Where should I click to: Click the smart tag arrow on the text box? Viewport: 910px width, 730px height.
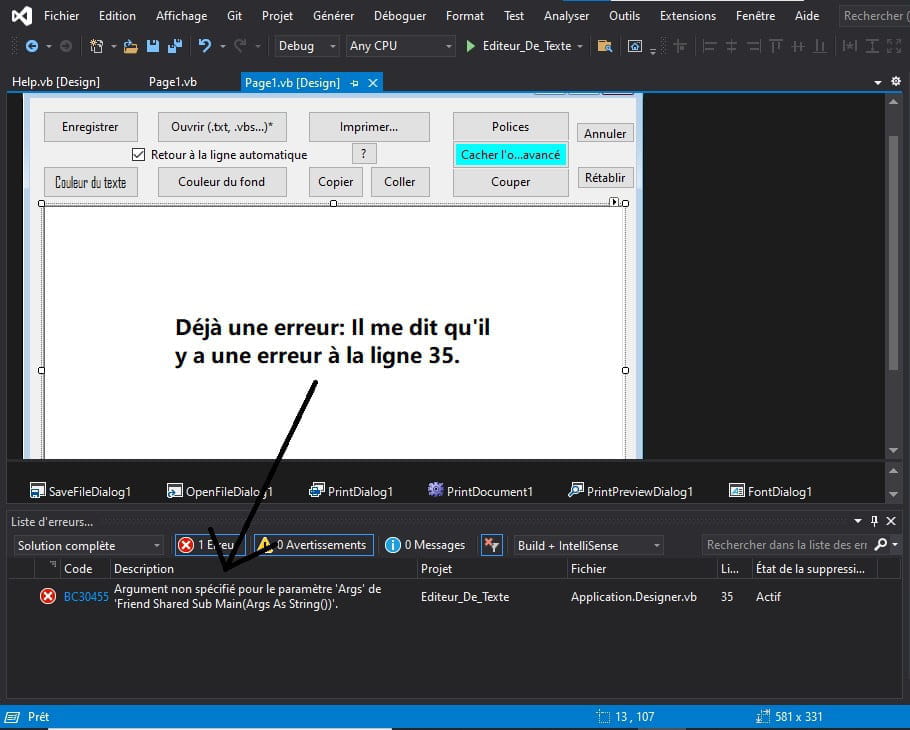pos(613,201)
